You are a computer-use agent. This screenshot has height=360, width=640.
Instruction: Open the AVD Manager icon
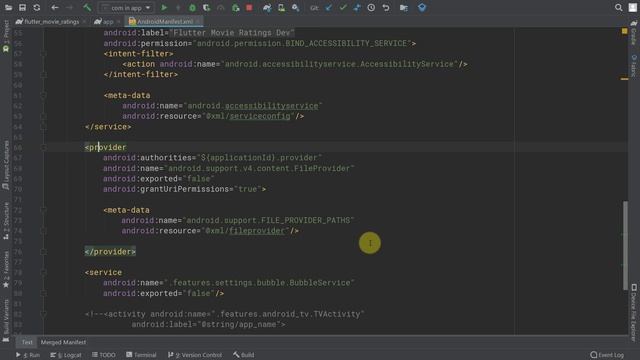pos(281,8)
